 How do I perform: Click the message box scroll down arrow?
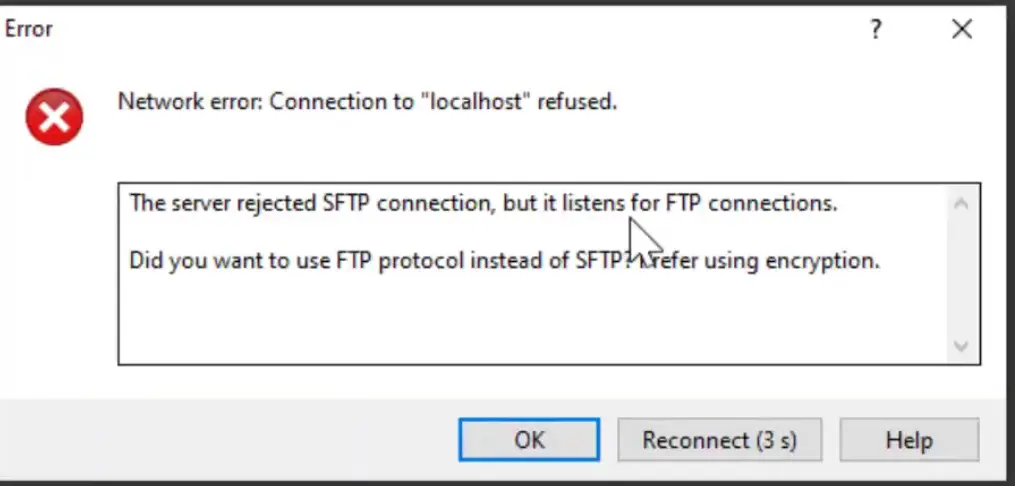pos(961,346)
